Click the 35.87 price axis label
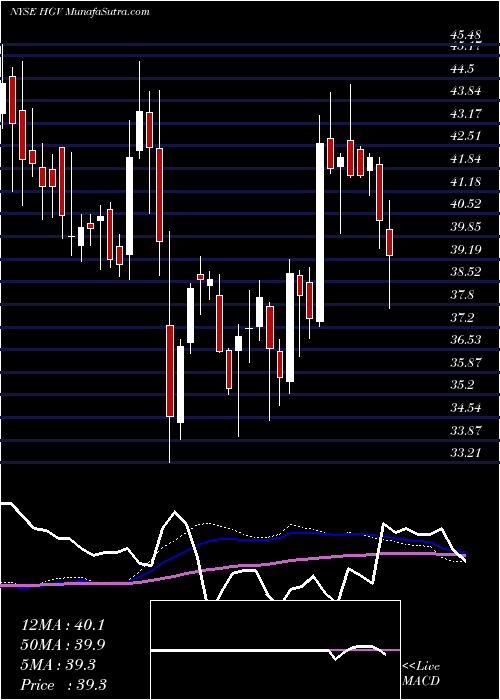This screenshot has width=500, height=700. click(466, 362)
